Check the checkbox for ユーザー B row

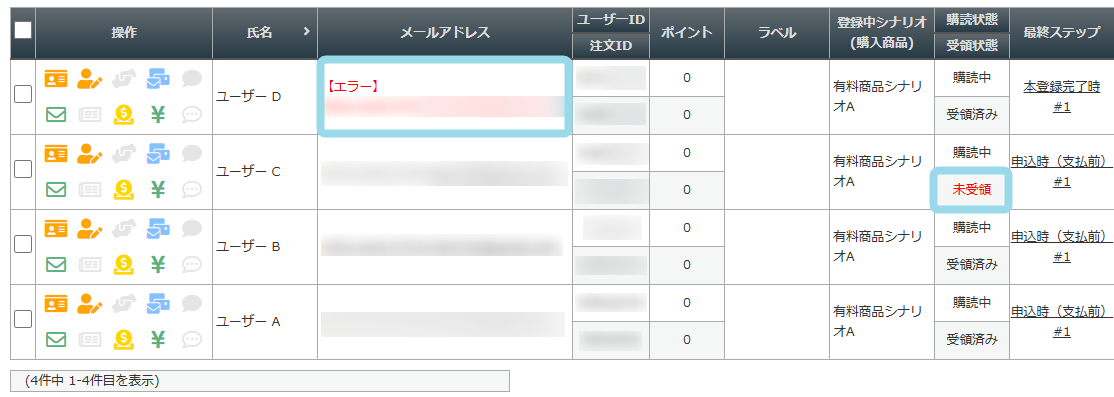point(23,244)
